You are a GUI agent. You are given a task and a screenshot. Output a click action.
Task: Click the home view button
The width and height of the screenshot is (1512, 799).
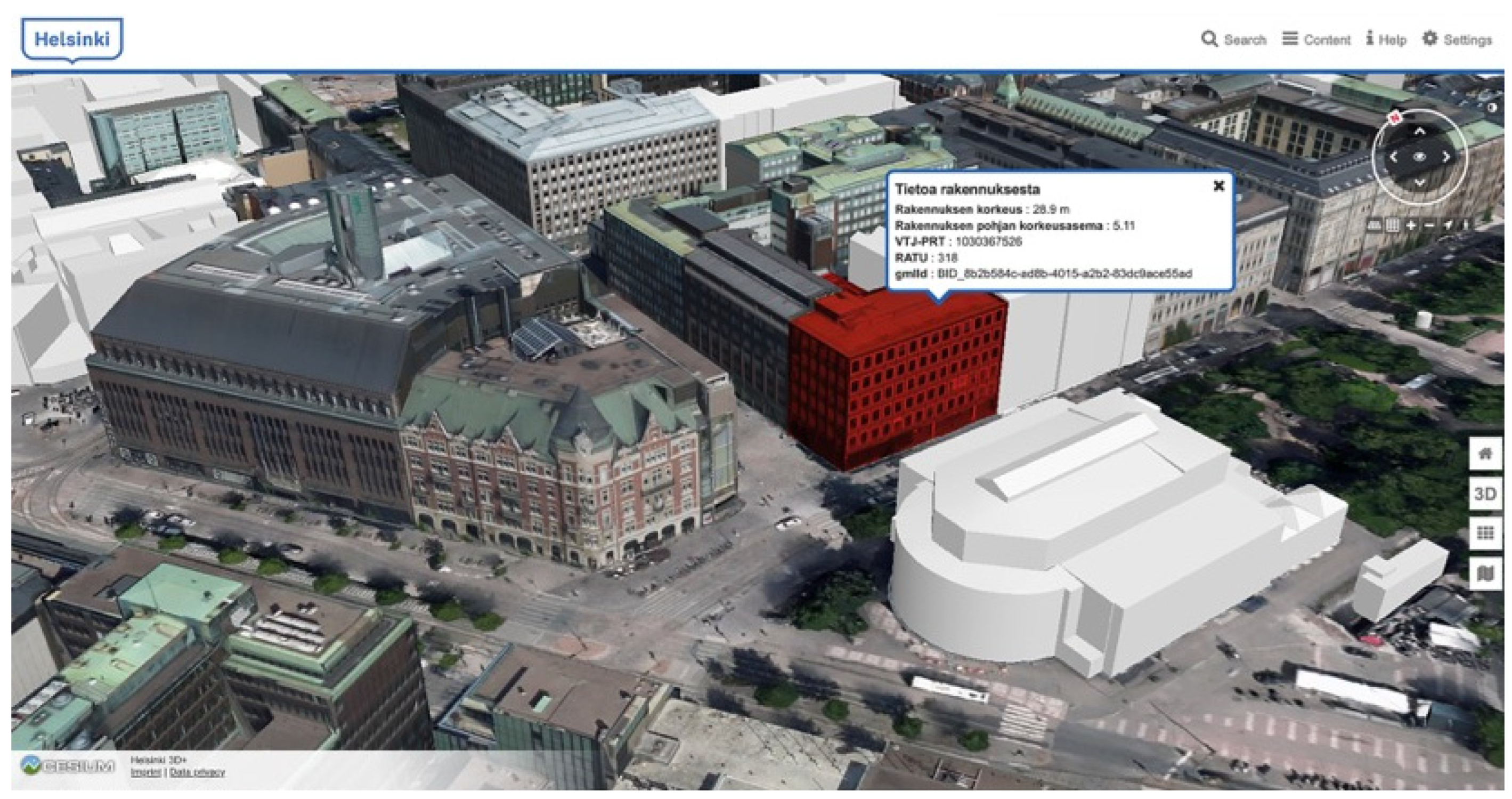1484,453
